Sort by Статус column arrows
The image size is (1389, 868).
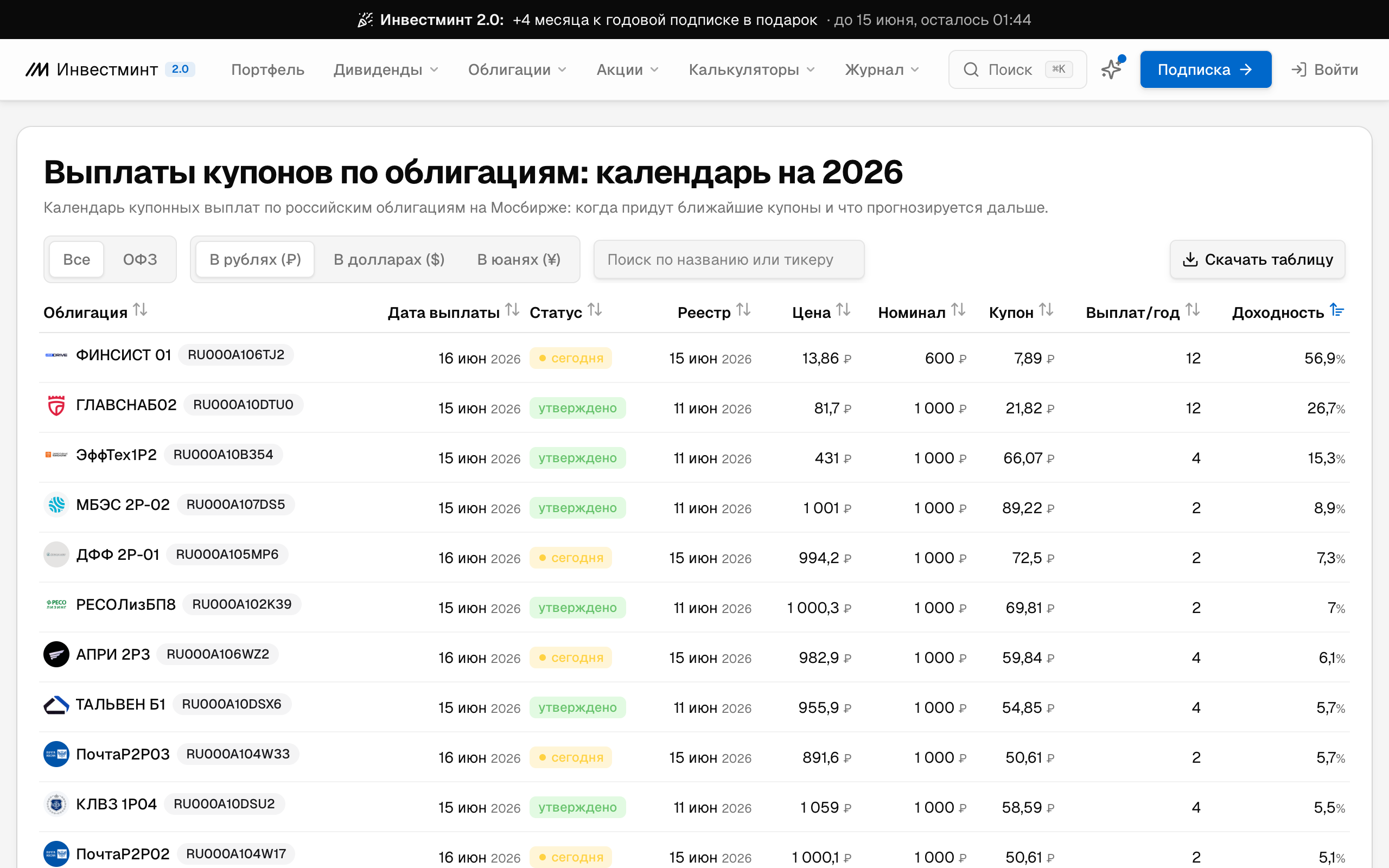click(x=595, y=310)
